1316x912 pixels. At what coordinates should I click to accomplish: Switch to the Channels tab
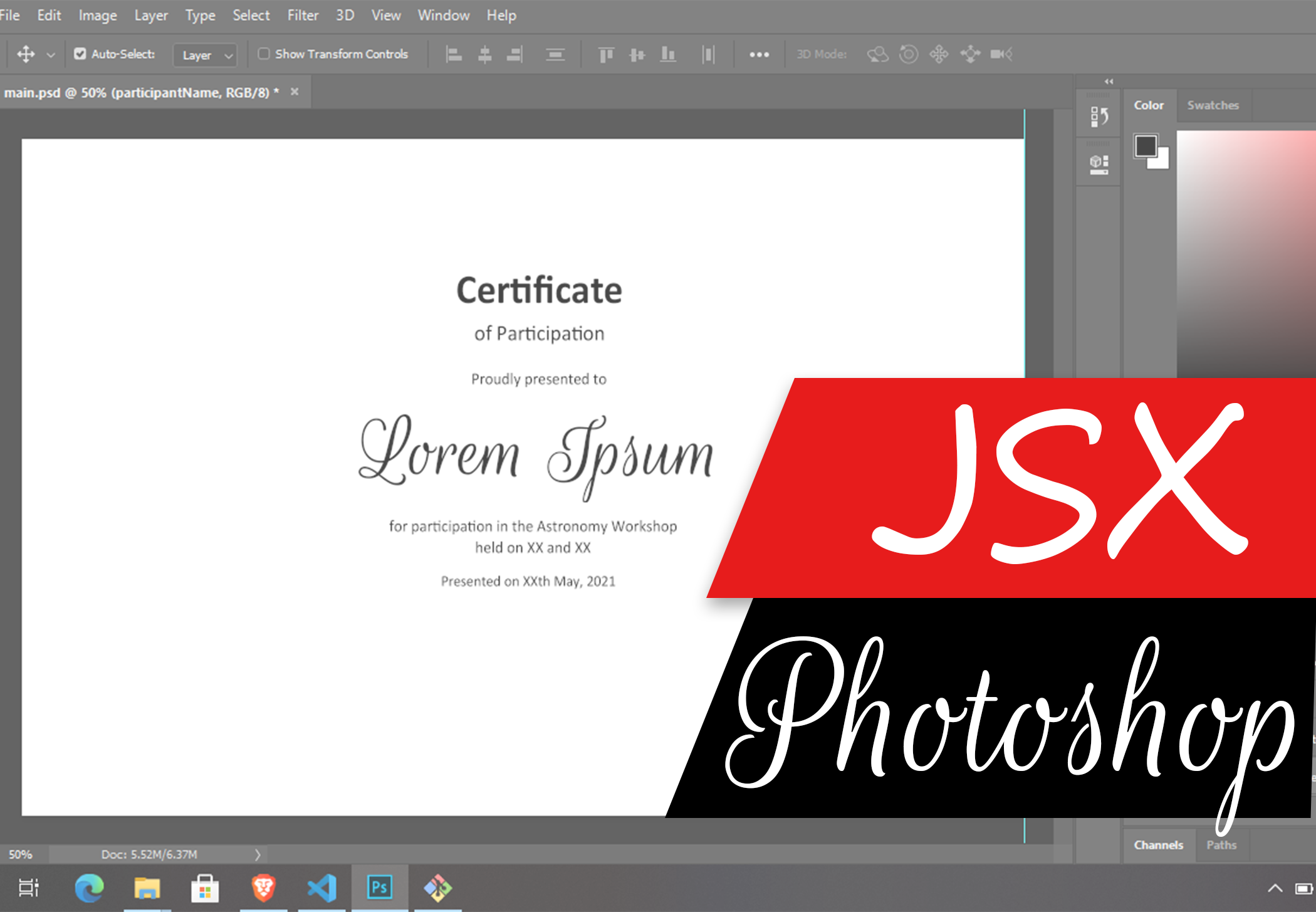coord(1158,845)
